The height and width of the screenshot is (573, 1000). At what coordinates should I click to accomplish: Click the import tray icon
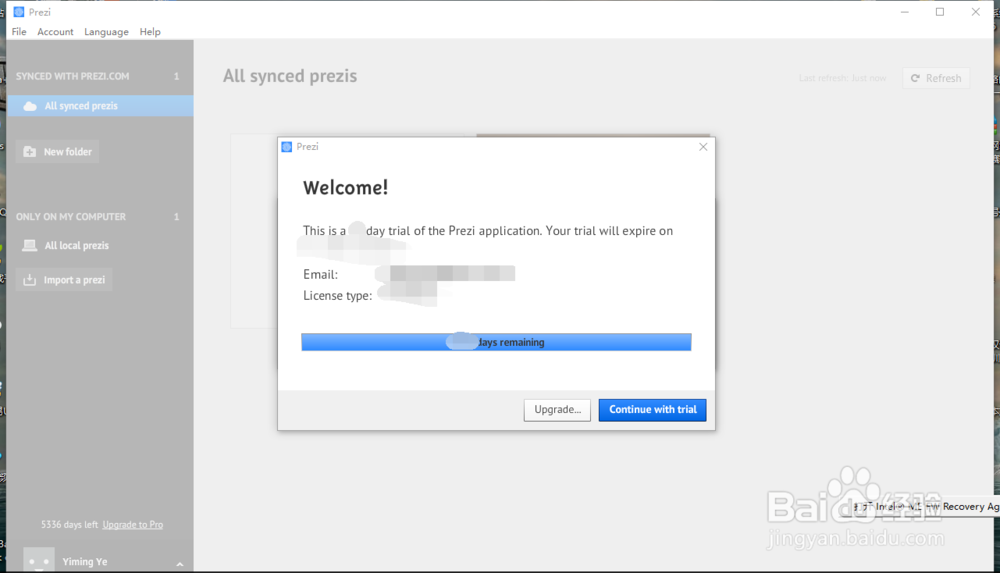click(x=29, y=280)
